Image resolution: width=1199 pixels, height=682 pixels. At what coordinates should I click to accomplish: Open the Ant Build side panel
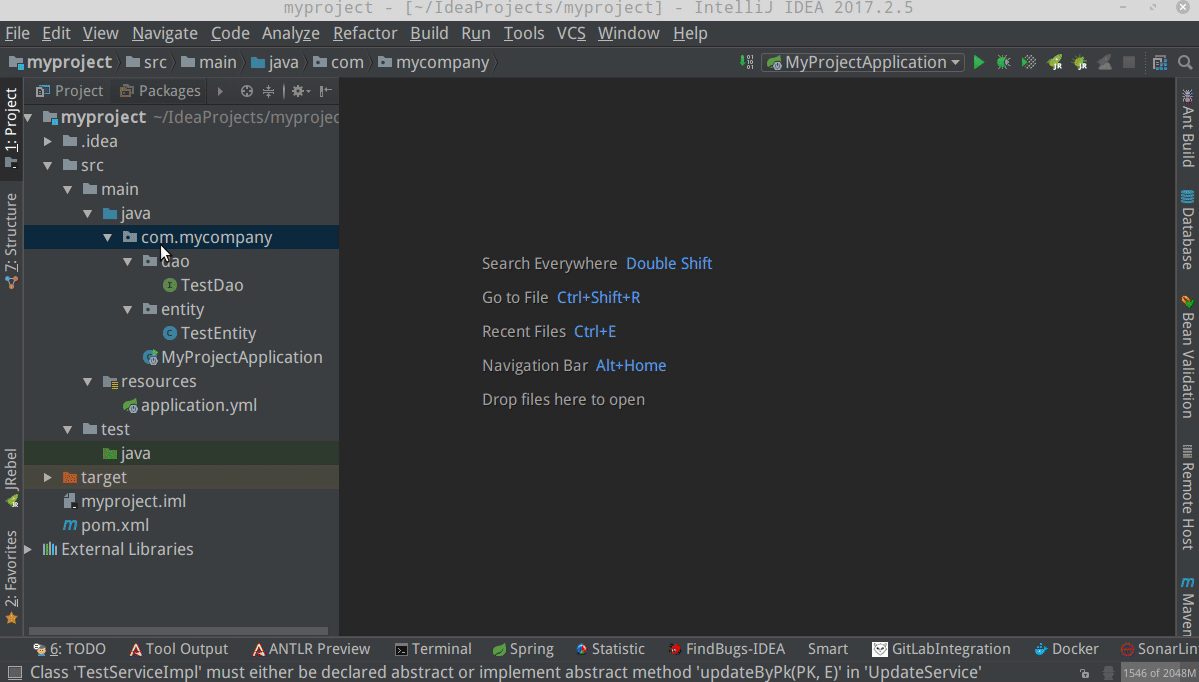[1188, 128]
